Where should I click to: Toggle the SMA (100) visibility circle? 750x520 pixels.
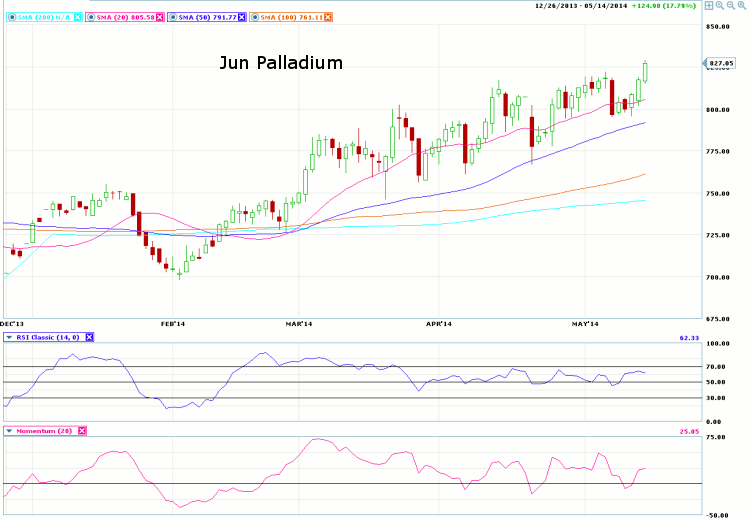253,17
